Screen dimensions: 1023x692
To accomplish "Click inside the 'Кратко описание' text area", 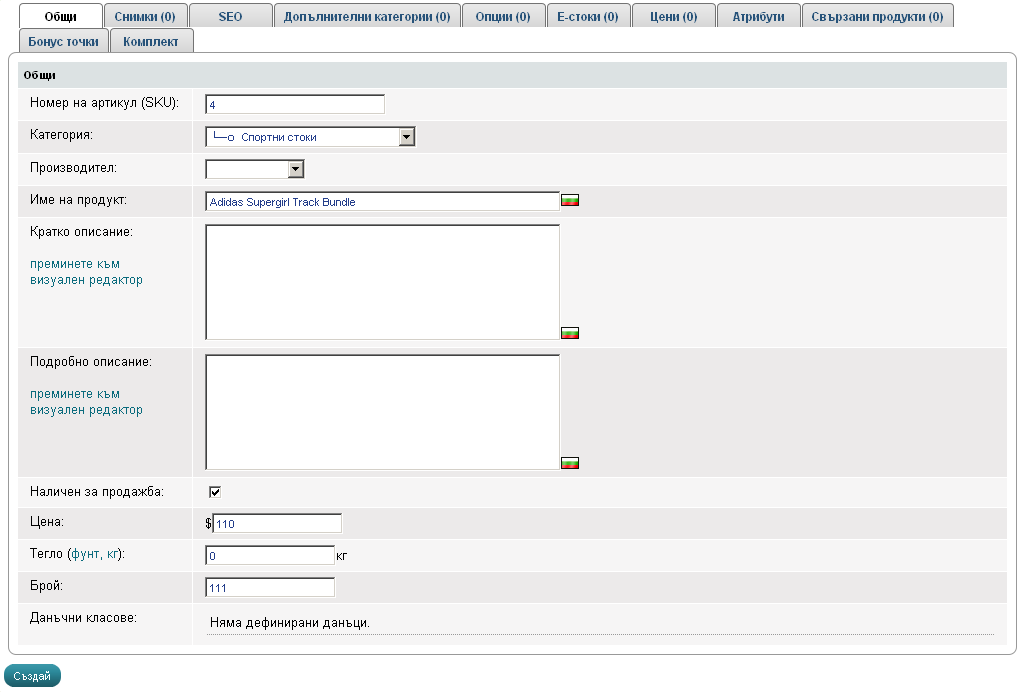I will 382,282.
